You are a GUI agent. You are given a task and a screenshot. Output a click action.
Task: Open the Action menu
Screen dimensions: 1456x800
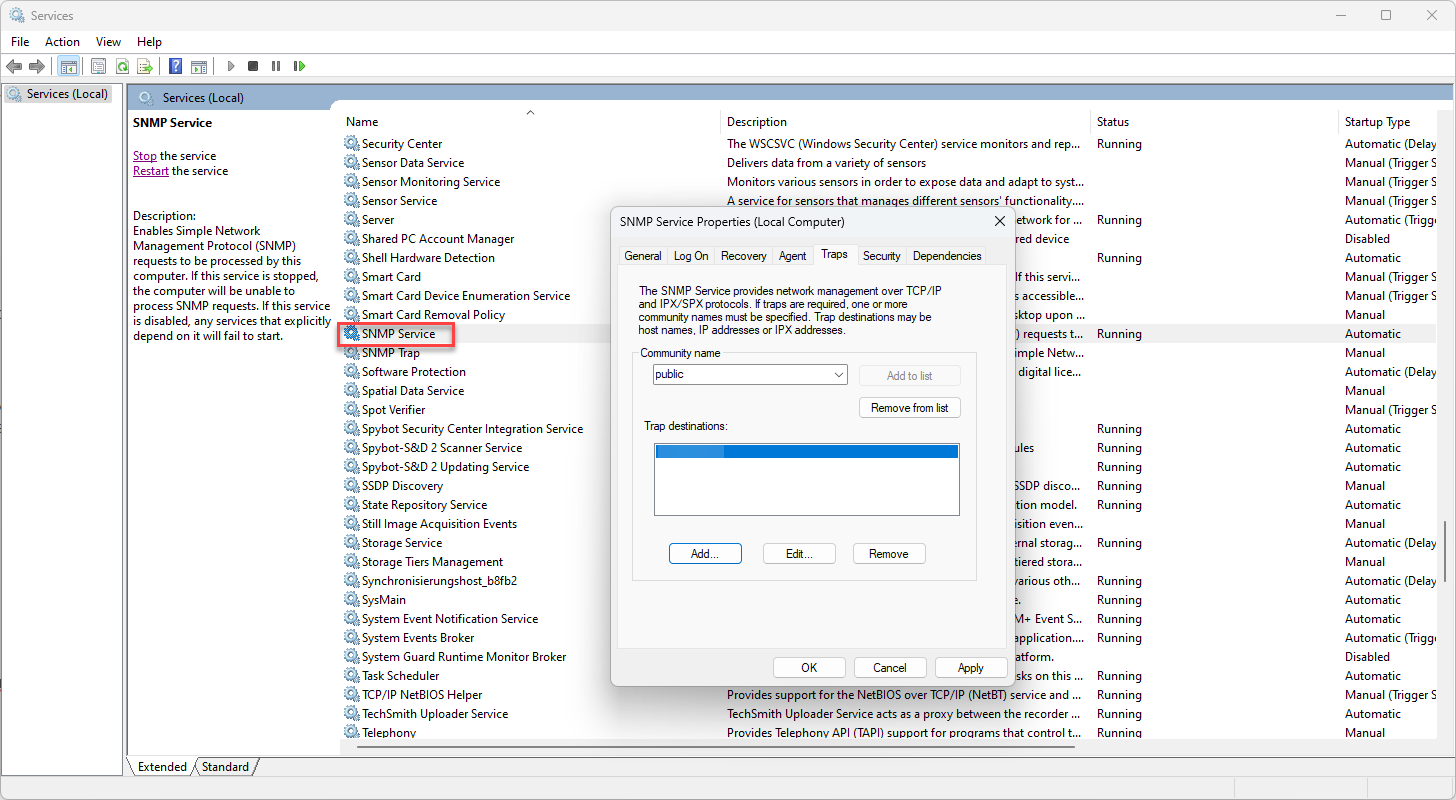click(62, 42)
